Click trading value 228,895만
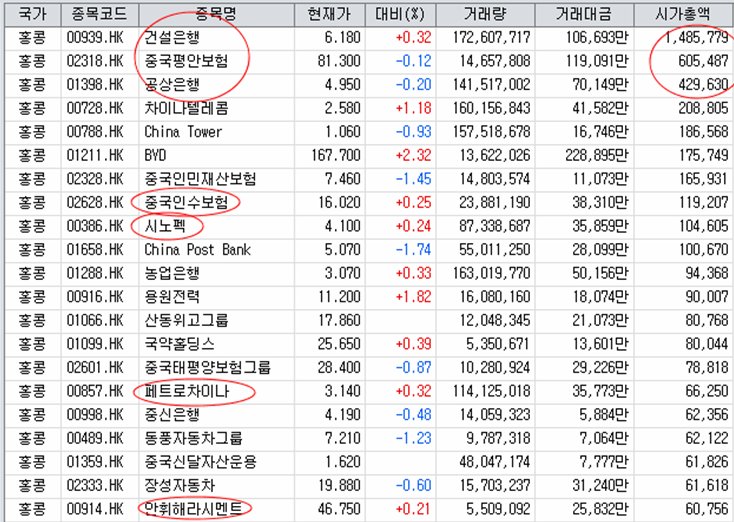 click(x=597, y=155)
